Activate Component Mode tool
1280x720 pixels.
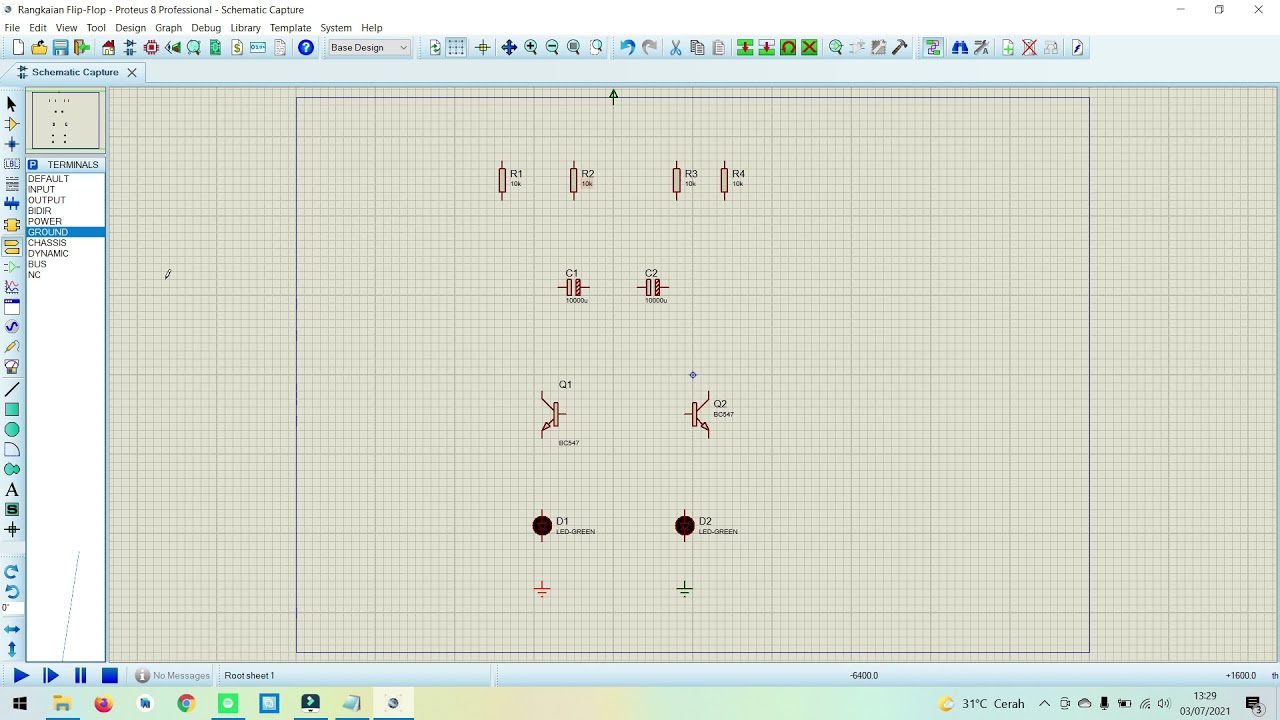tap(12, 124)
